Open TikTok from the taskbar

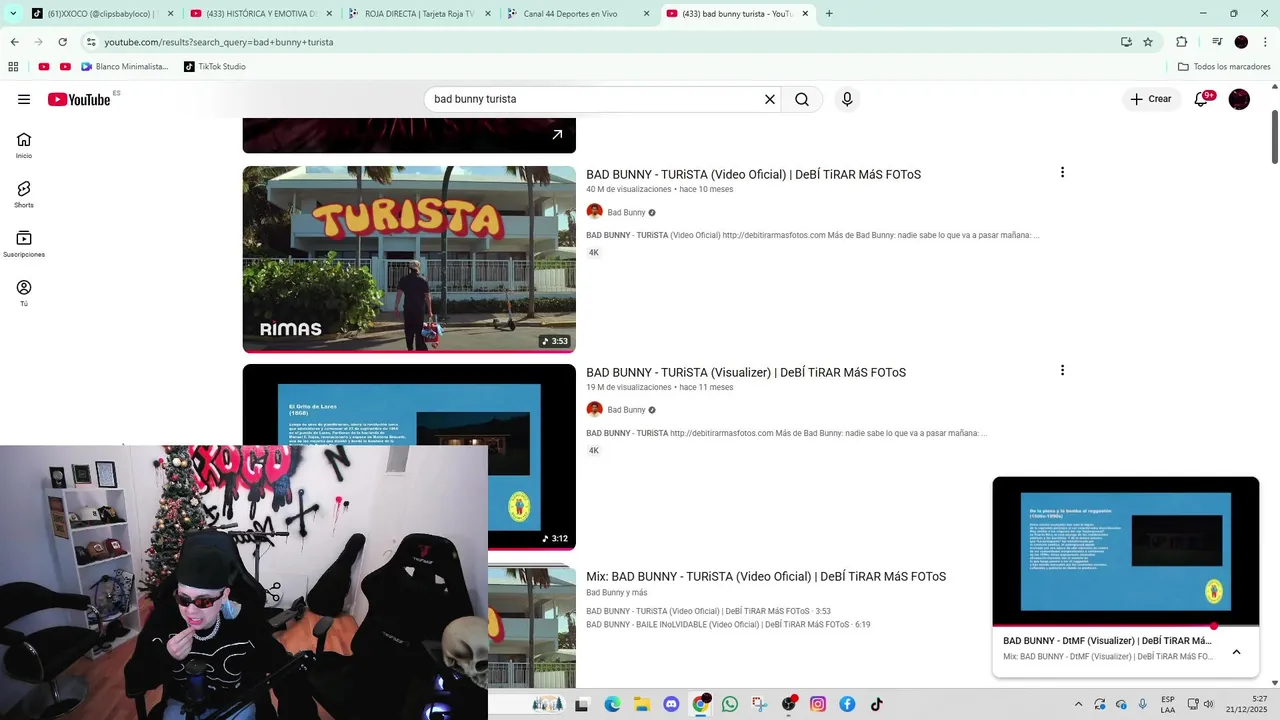[877, 704]
